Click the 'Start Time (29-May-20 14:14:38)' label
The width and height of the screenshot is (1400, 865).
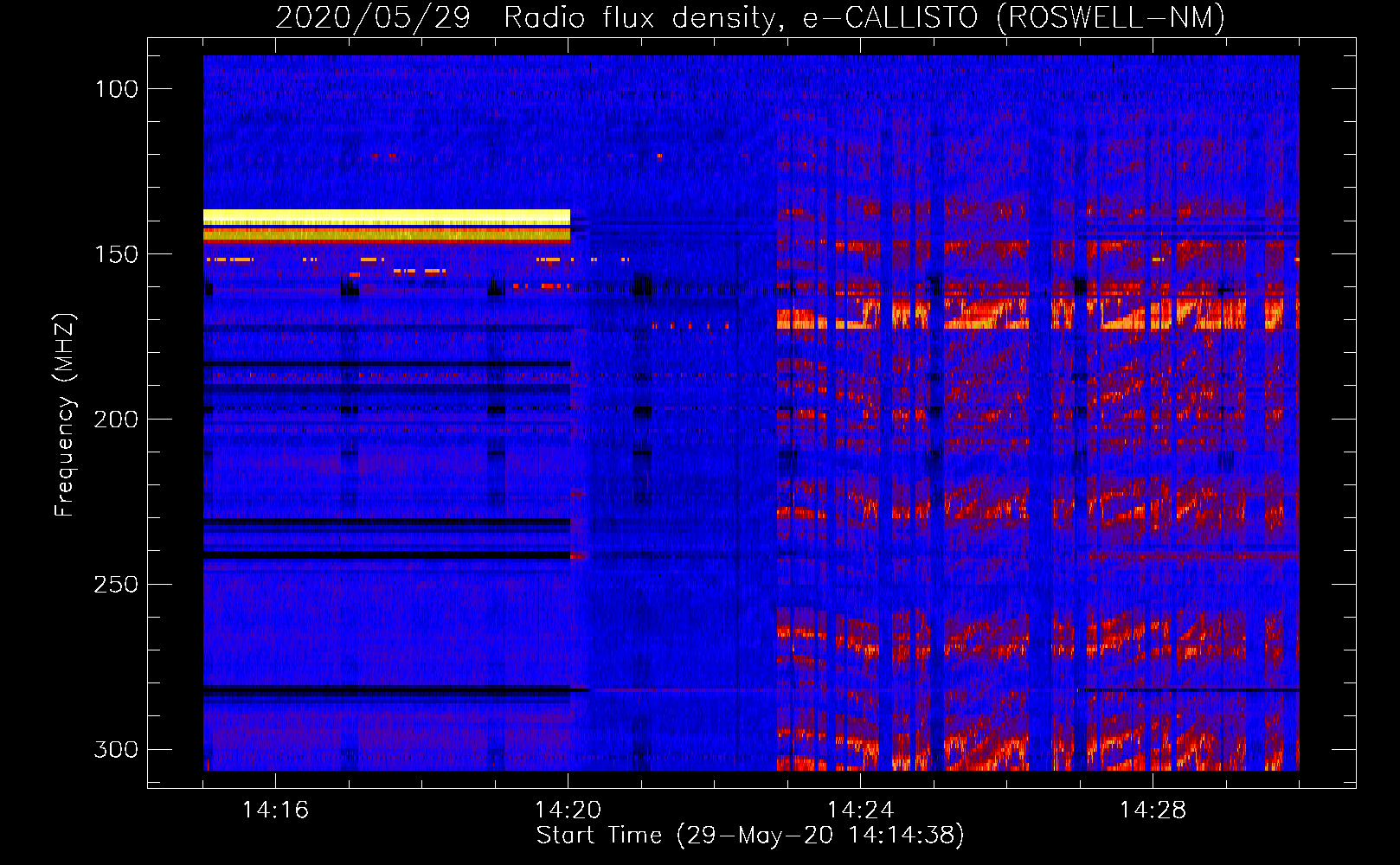(750, 836)
